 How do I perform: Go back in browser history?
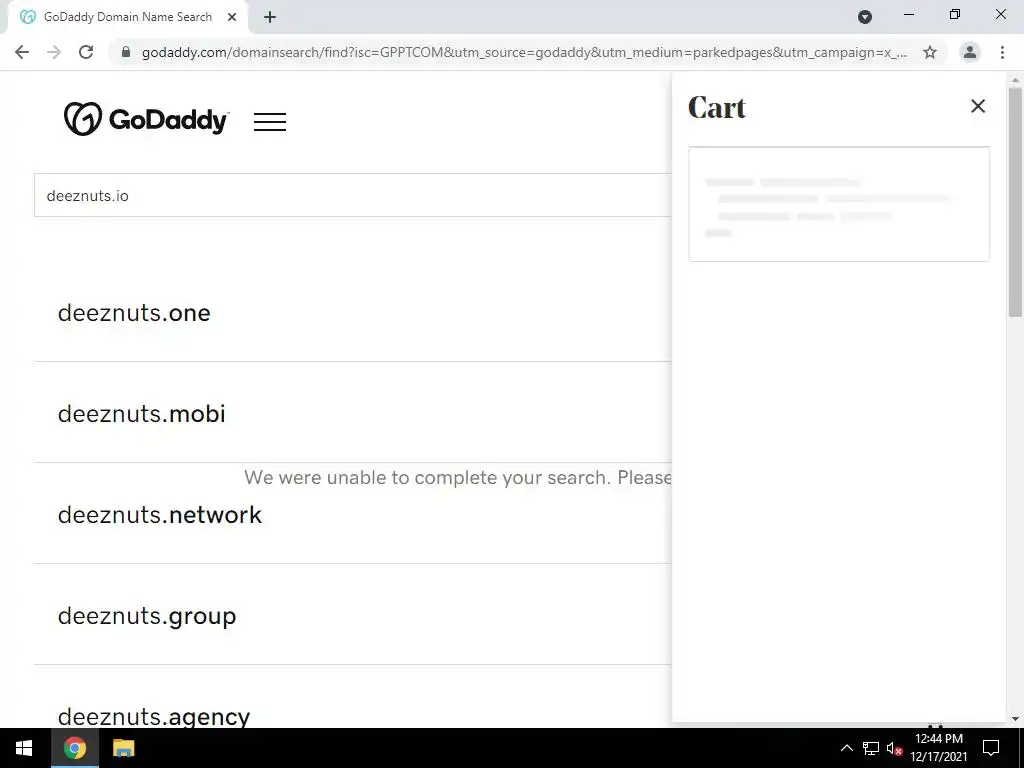[x=22, y=52]
